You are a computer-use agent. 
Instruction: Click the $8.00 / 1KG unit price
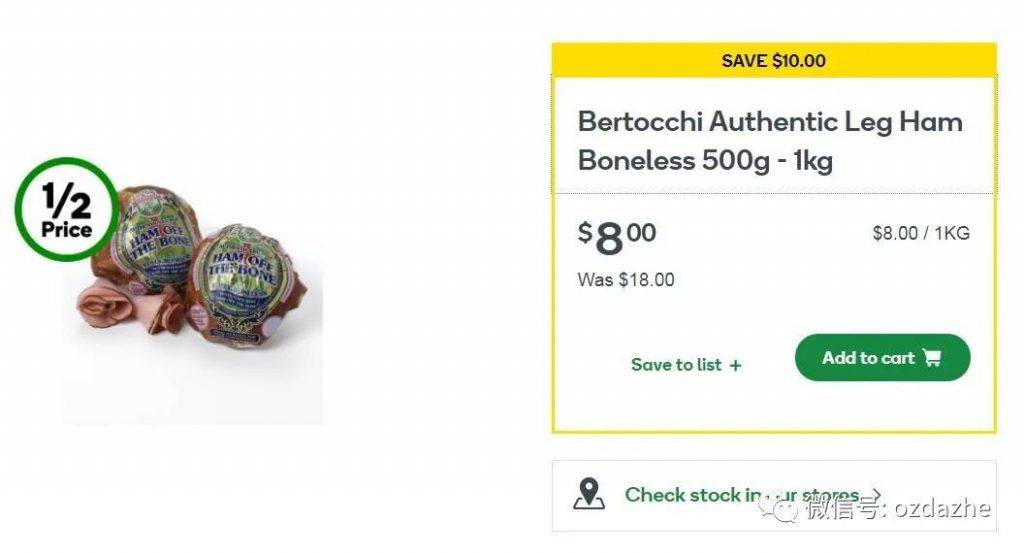click(921, 233)
